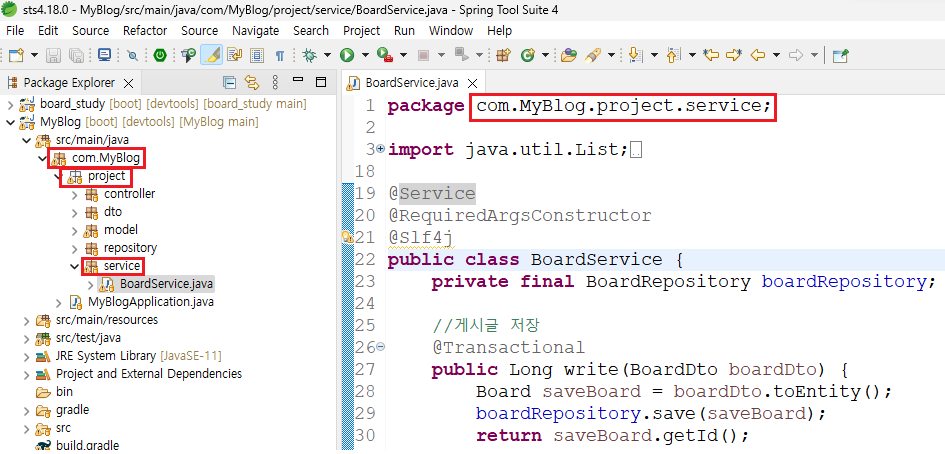Open the New wizard dropdown arrow
The height and width of the screenshot is (454, 945).
pyautogui.click(x=34, y=55)
